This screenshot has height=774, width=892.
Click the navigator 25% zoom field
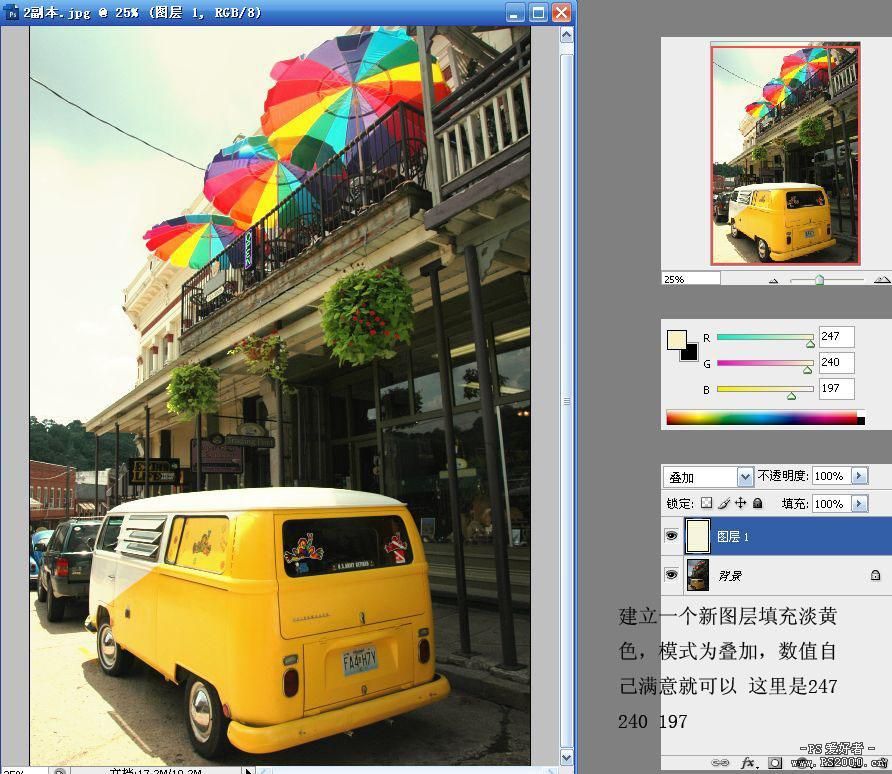(x=691, y=279)
